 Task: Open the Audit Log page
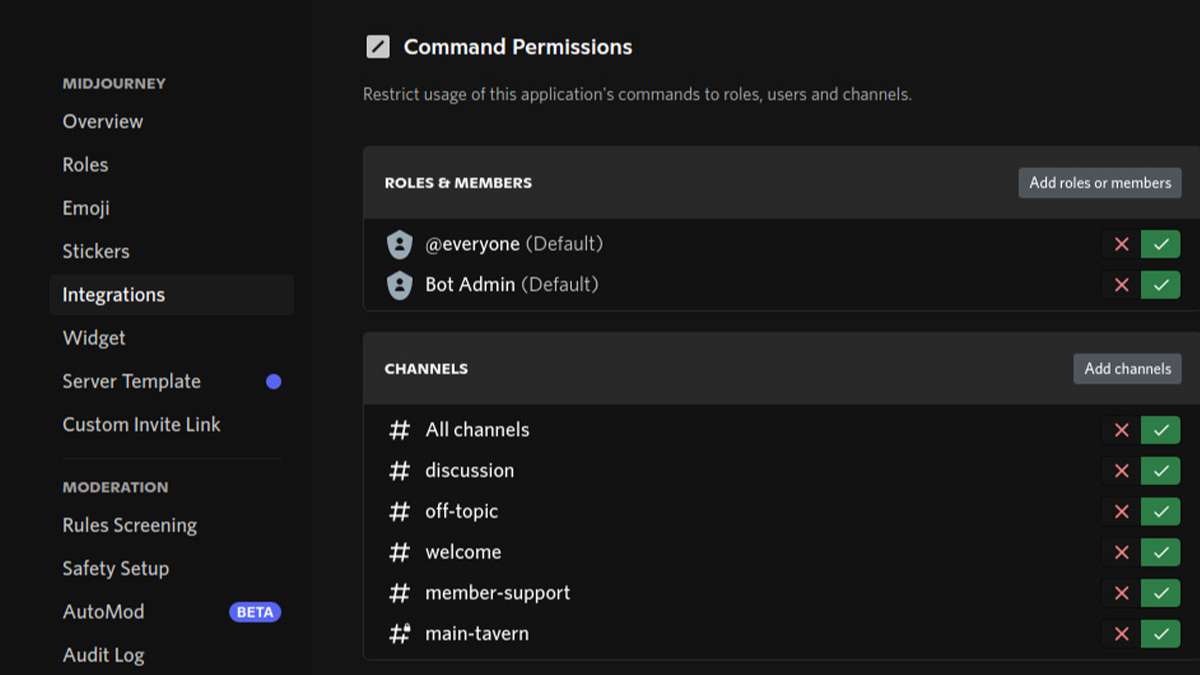(x=103, y=656)
